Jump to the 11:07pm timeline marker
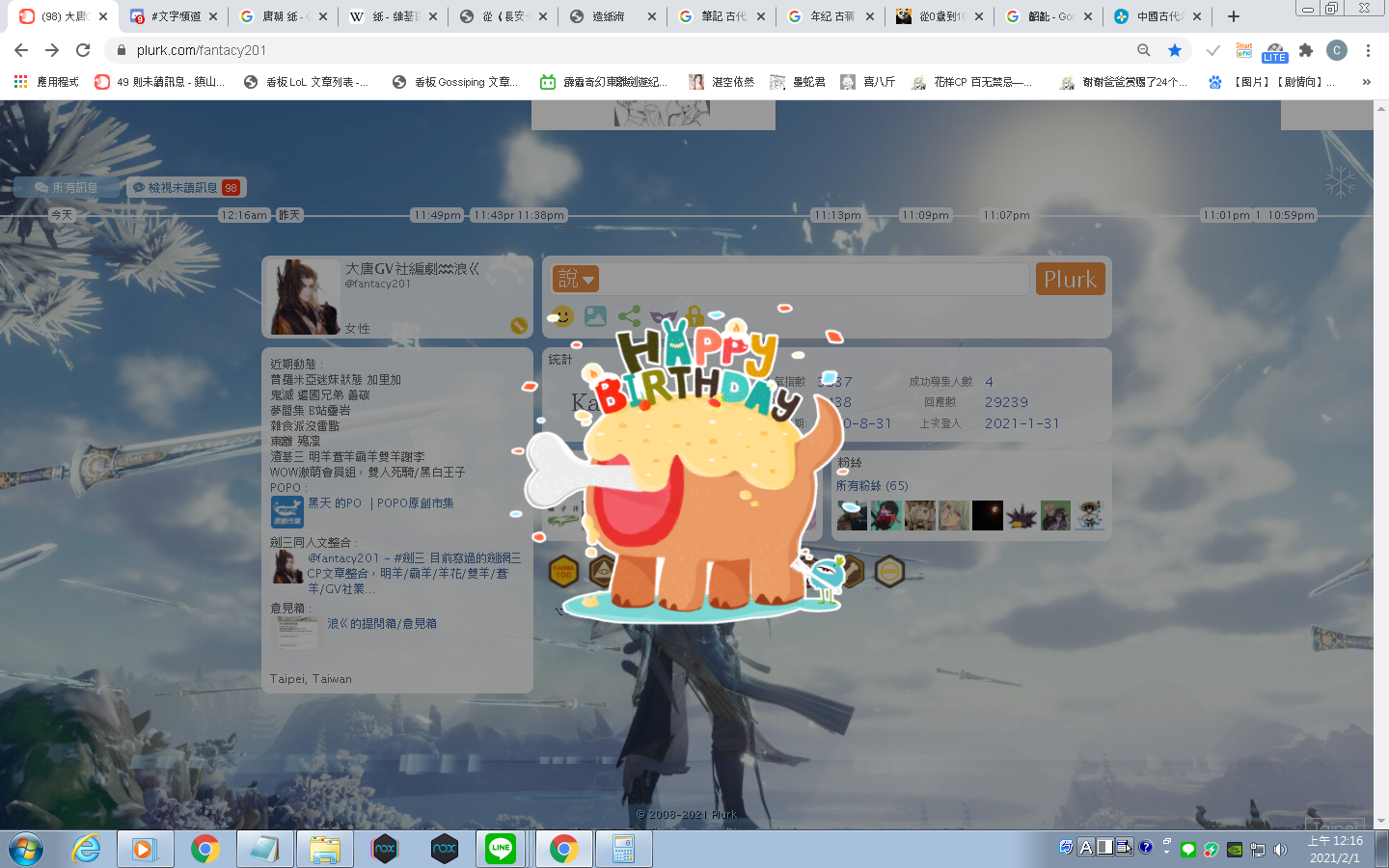 1006,215
